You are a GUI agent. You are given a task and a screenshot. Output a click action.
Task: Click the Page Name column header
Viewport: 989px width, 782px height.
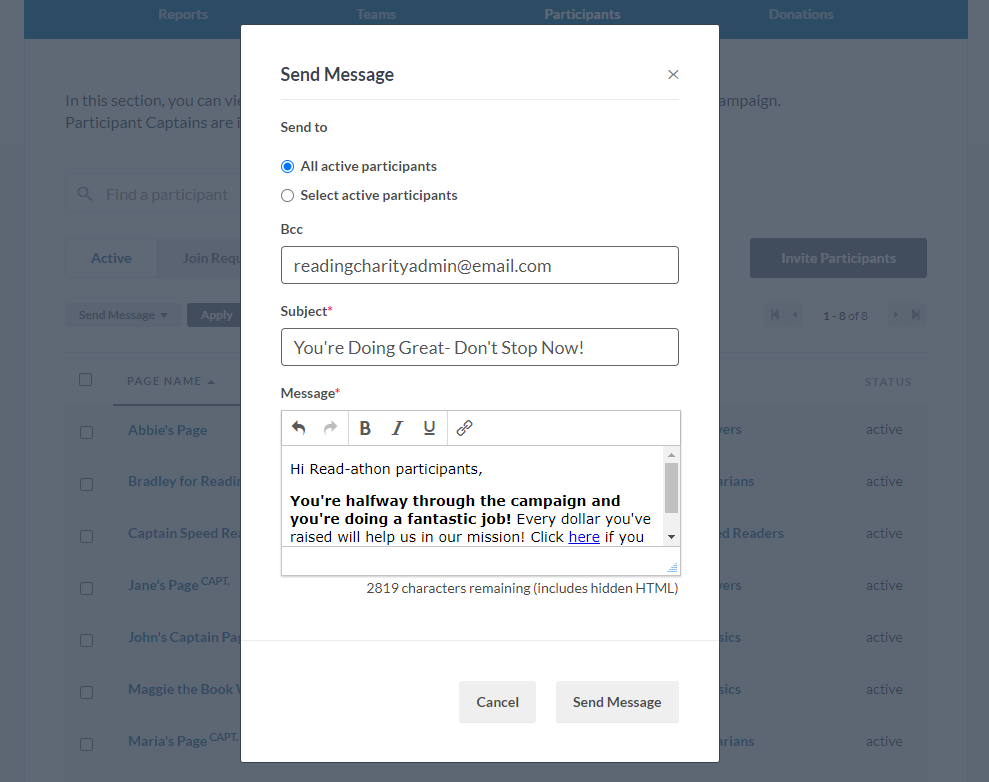tap(164, 382)
